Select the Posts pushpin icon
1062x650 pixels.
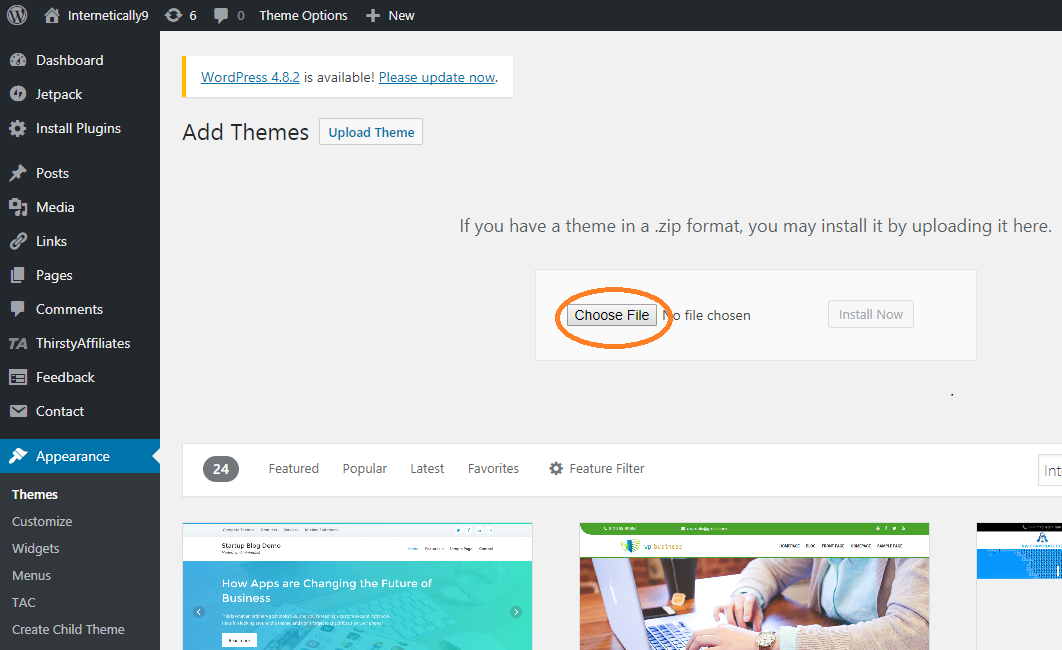tap(18, 173)
